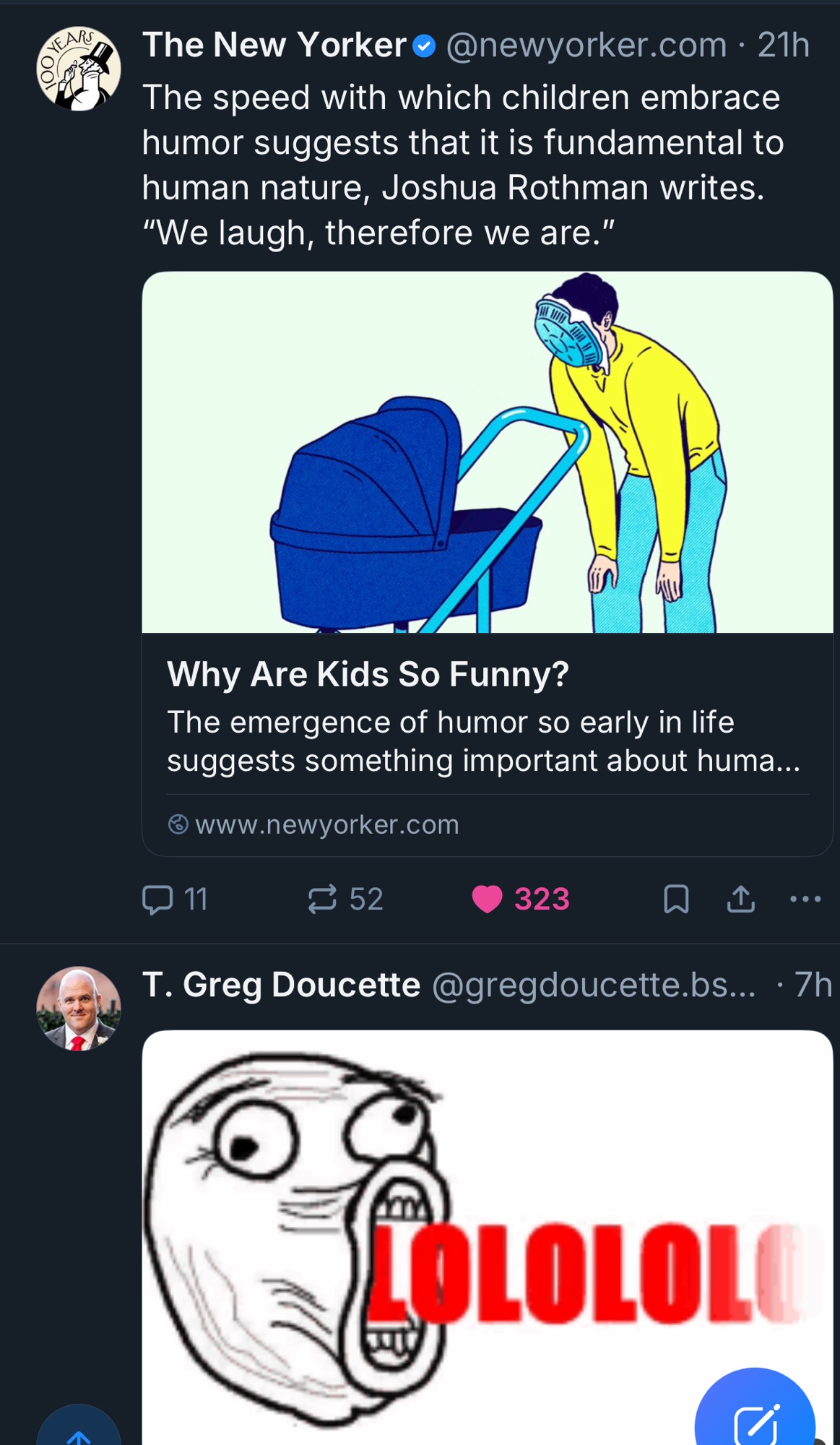Open the @gregdoucette handle
Screen dimensions: 840x1445
(x=594, y=985)
